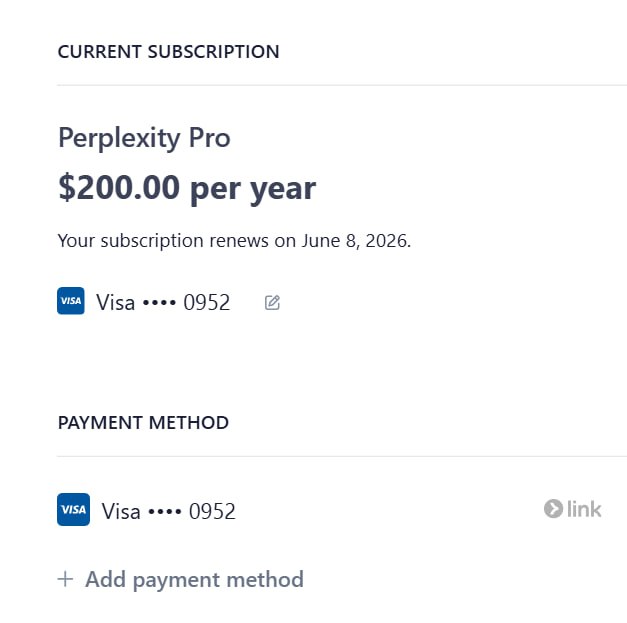Select the Visa 0952 text in Current Subscription
Image resolution: width=627 pixels, height=623 pixels.
pos(163,302)
